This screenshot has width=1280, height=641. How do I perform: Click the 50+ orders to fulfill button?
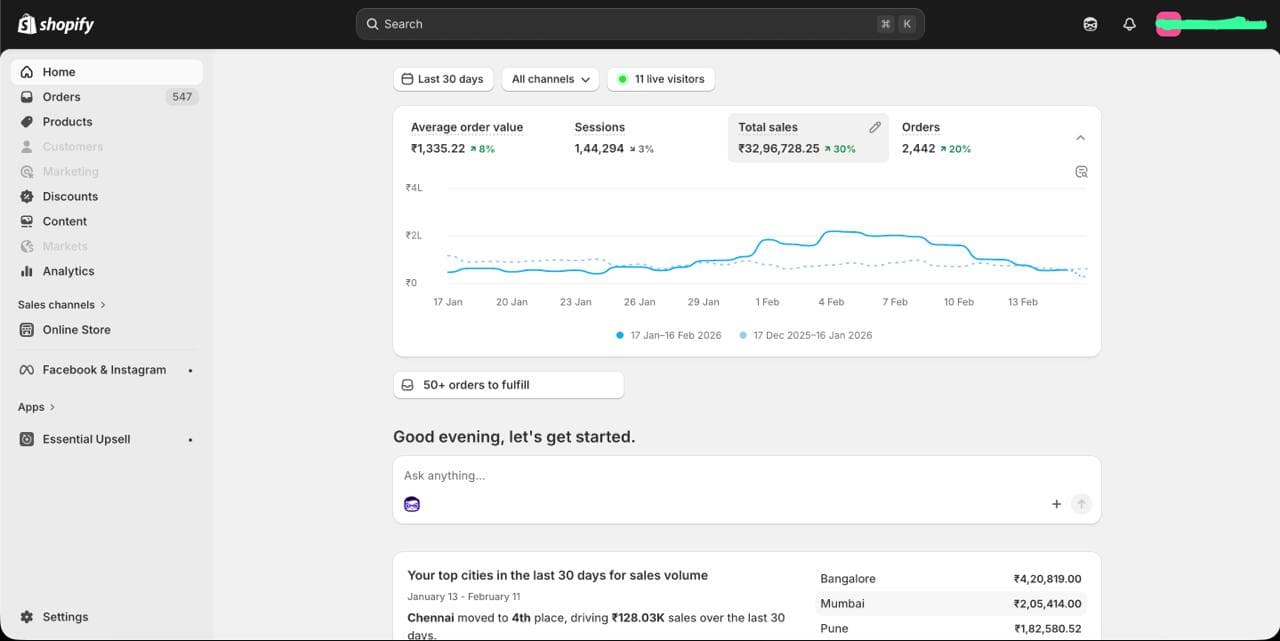[508, 385]
